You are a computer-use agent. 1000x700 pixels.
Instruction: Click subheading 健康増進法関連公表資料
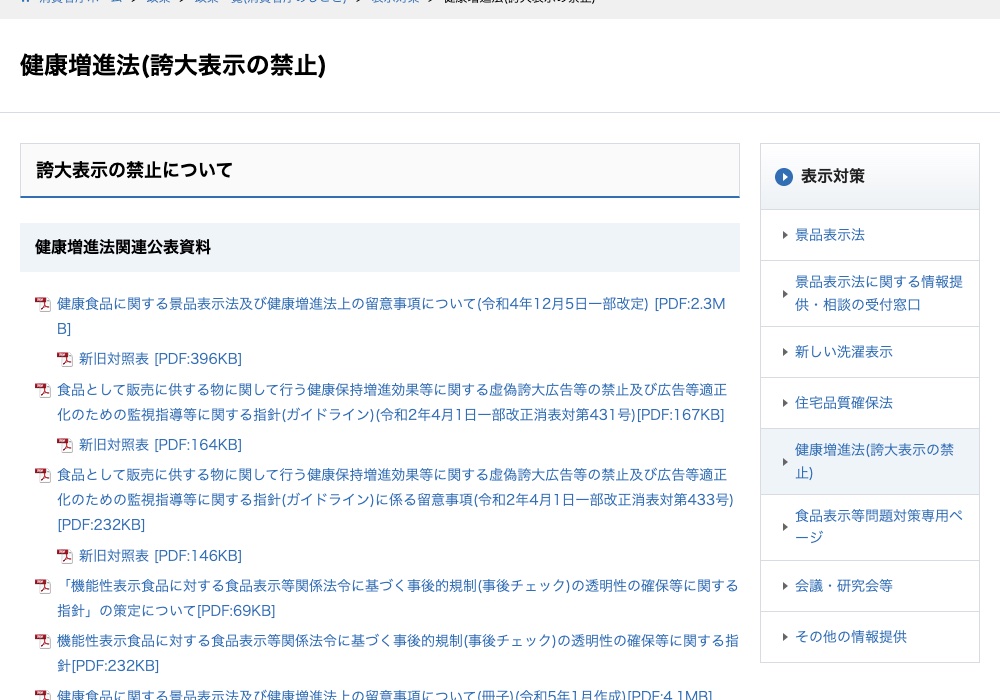click(123, 247)
